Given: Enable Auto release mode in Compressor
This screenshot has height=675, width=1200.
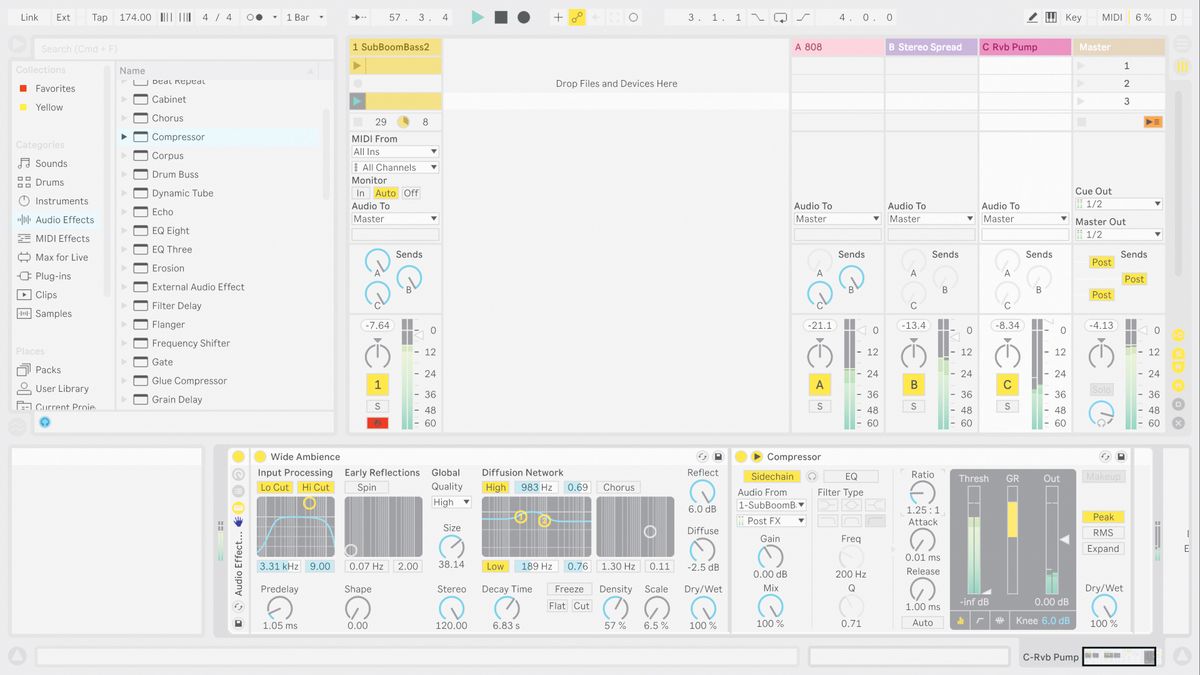Looking at the screenshot, I should [x=922, y=621].
